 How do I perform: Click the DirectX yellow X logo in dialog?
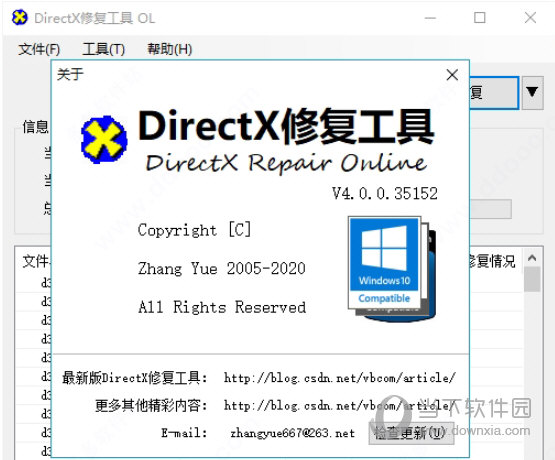(104, 140)
